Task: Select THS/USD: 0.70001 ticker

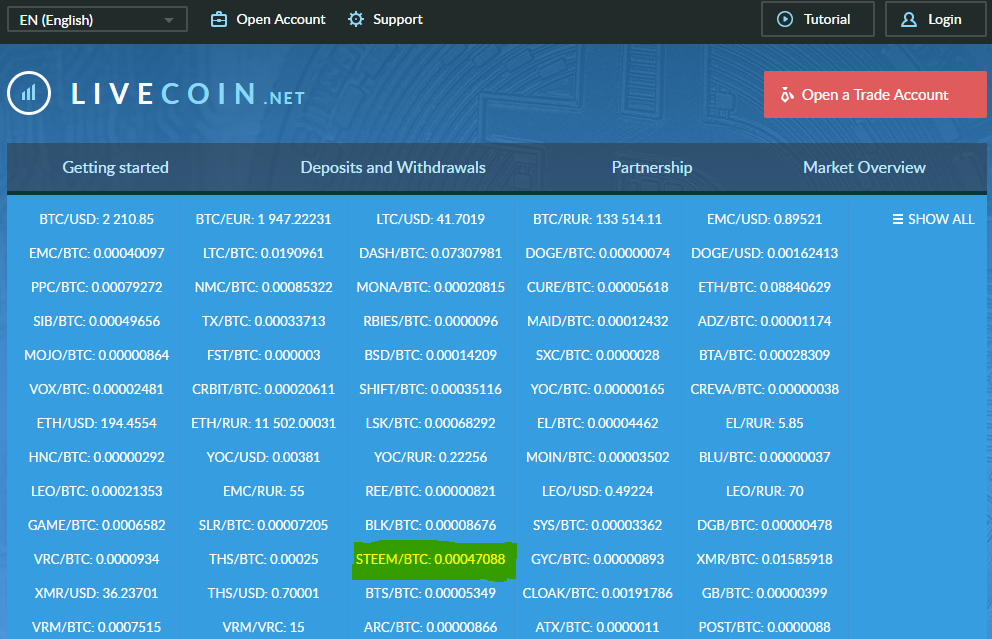Action: (x=264, y=593)
